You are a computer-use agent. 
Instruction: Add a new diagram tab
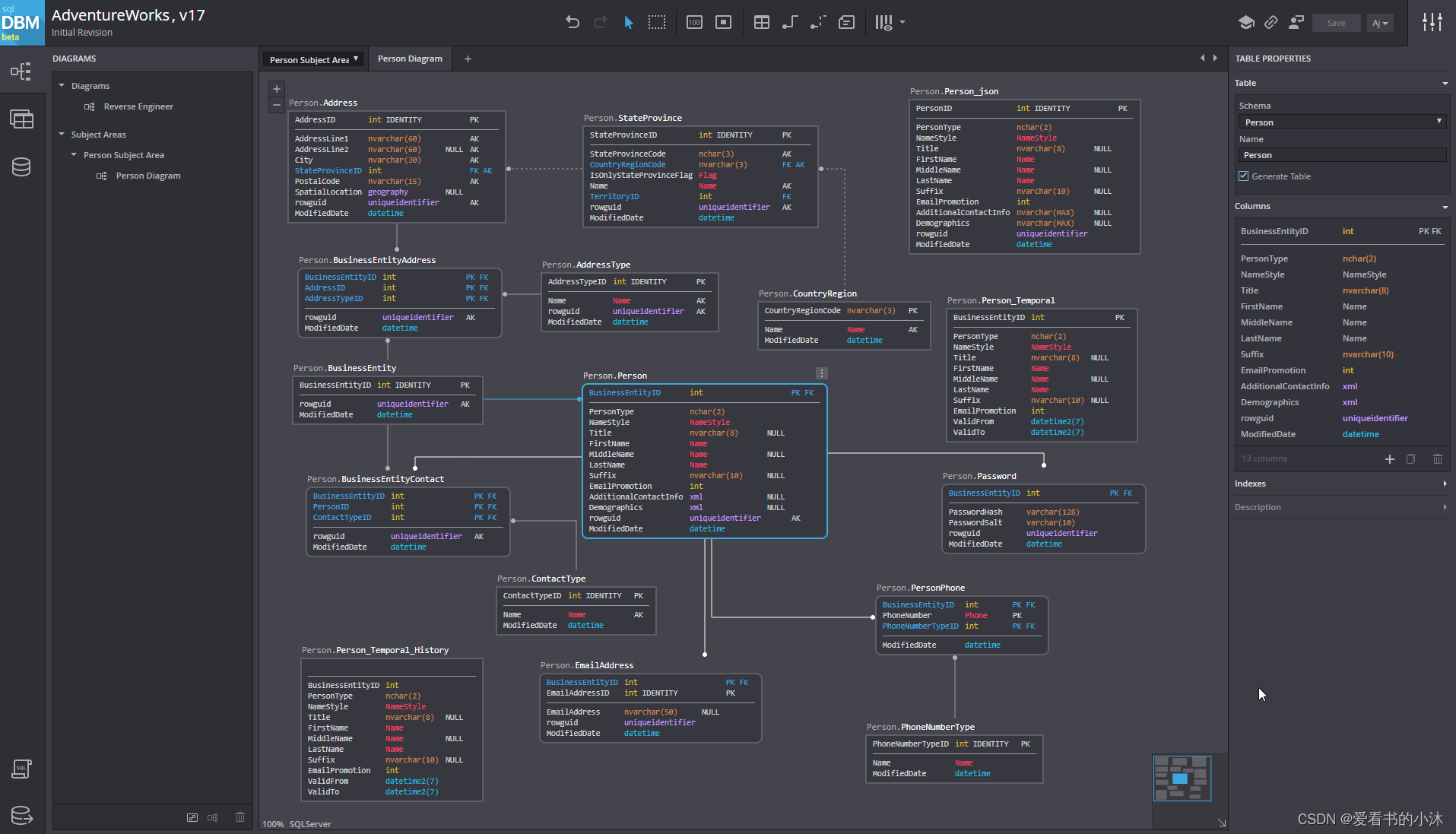pyautogui.click(x=468, y=59)
